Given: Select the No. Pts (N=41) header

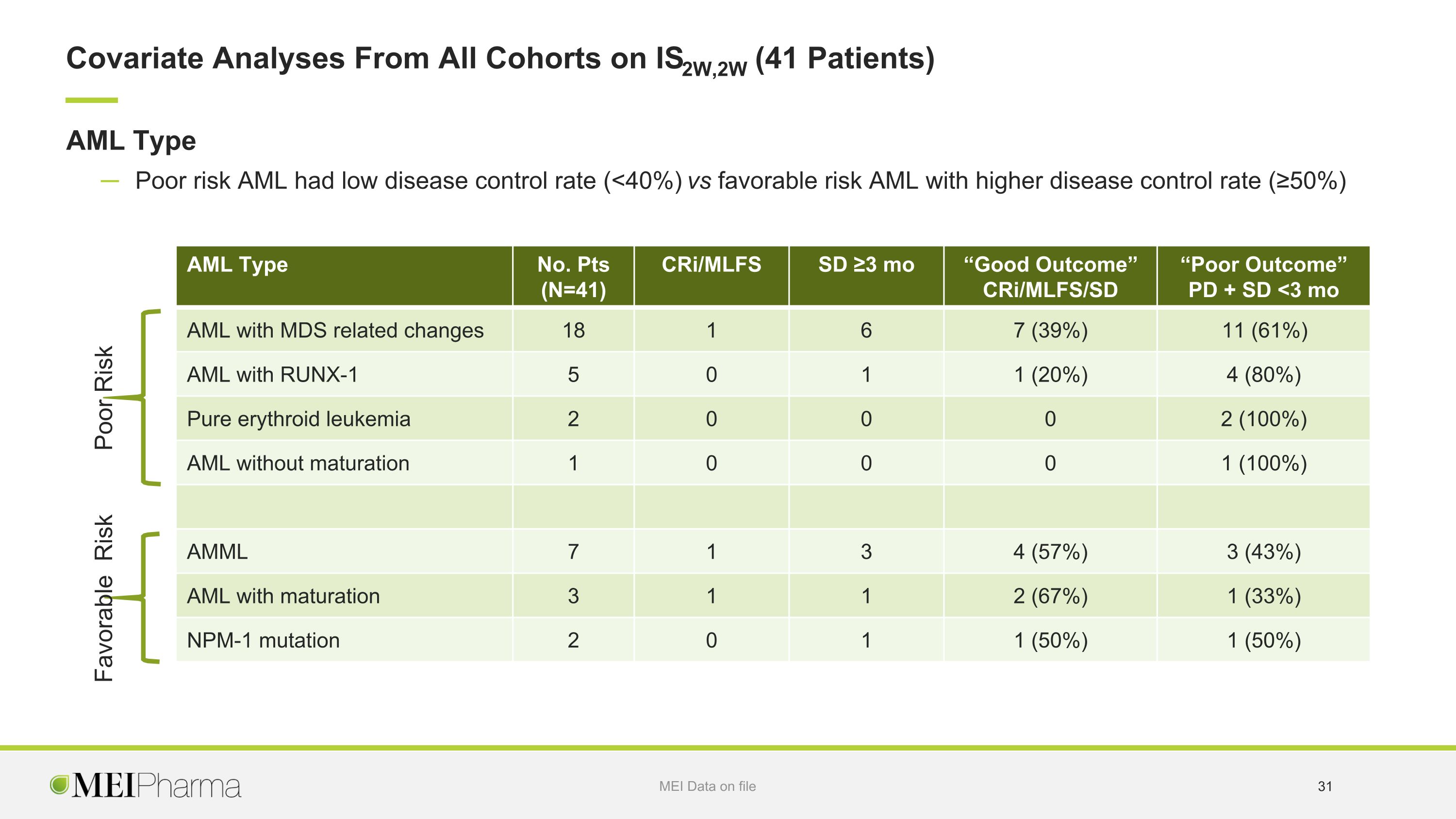Looking at the screenshot, I should pyautogui.click(x=573, y=276).
